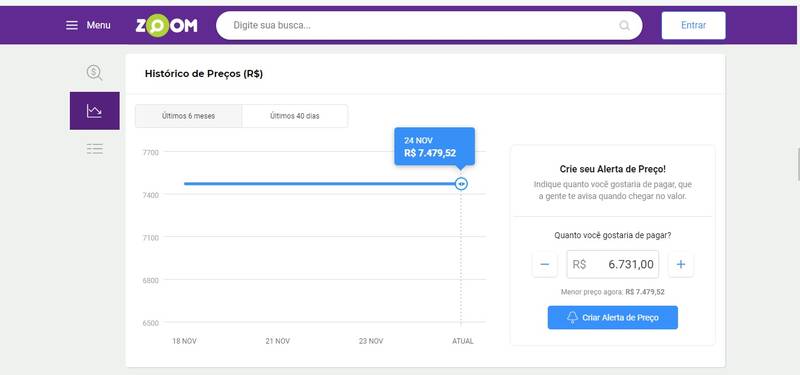Click the 7700 y-axis value
The width and height of the screenshot is (800, 375).
point(151,152)
